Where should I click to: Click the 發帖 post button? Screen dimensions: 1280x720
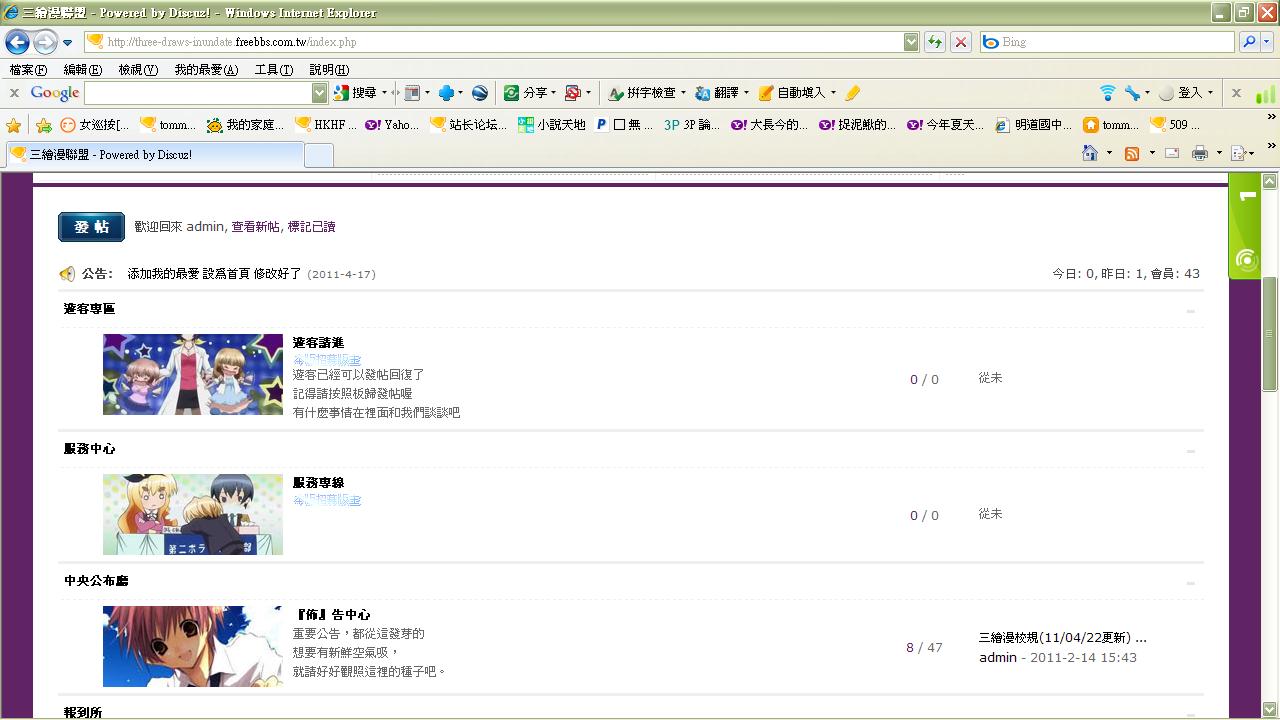[91, 227]
